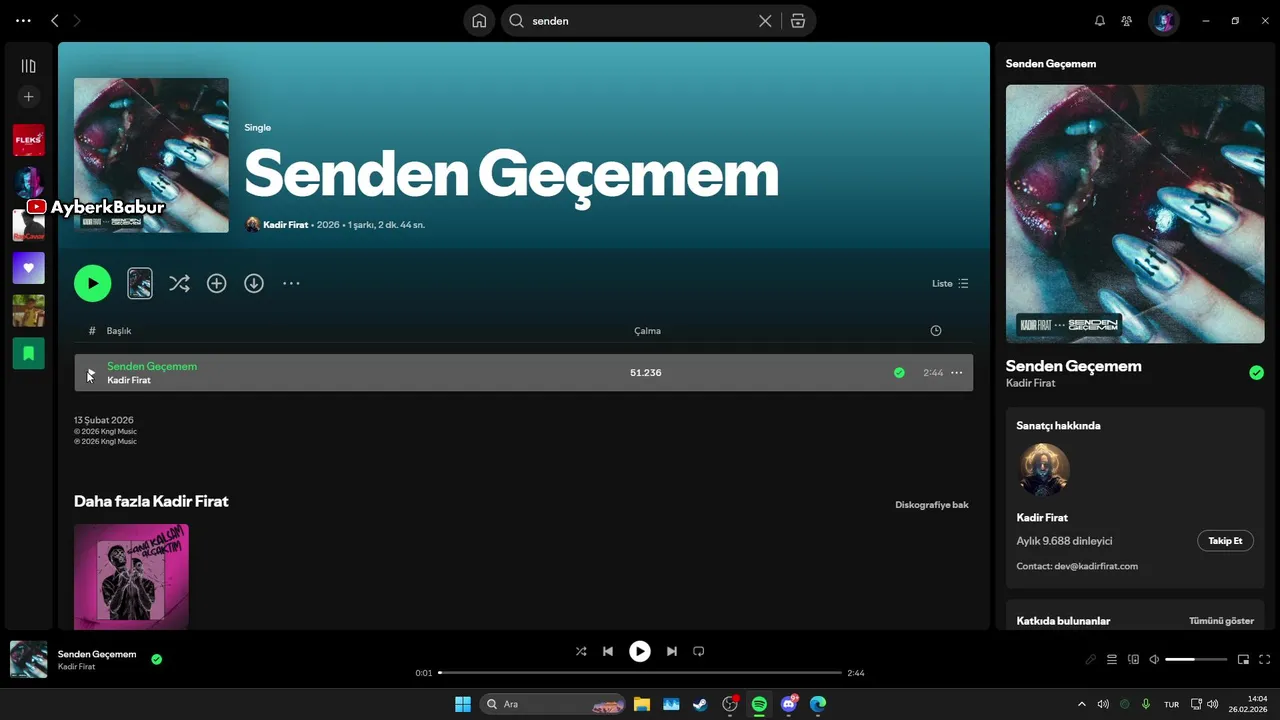
Task: Open Diskografiye bak link
Action: (x=932, y=505)
